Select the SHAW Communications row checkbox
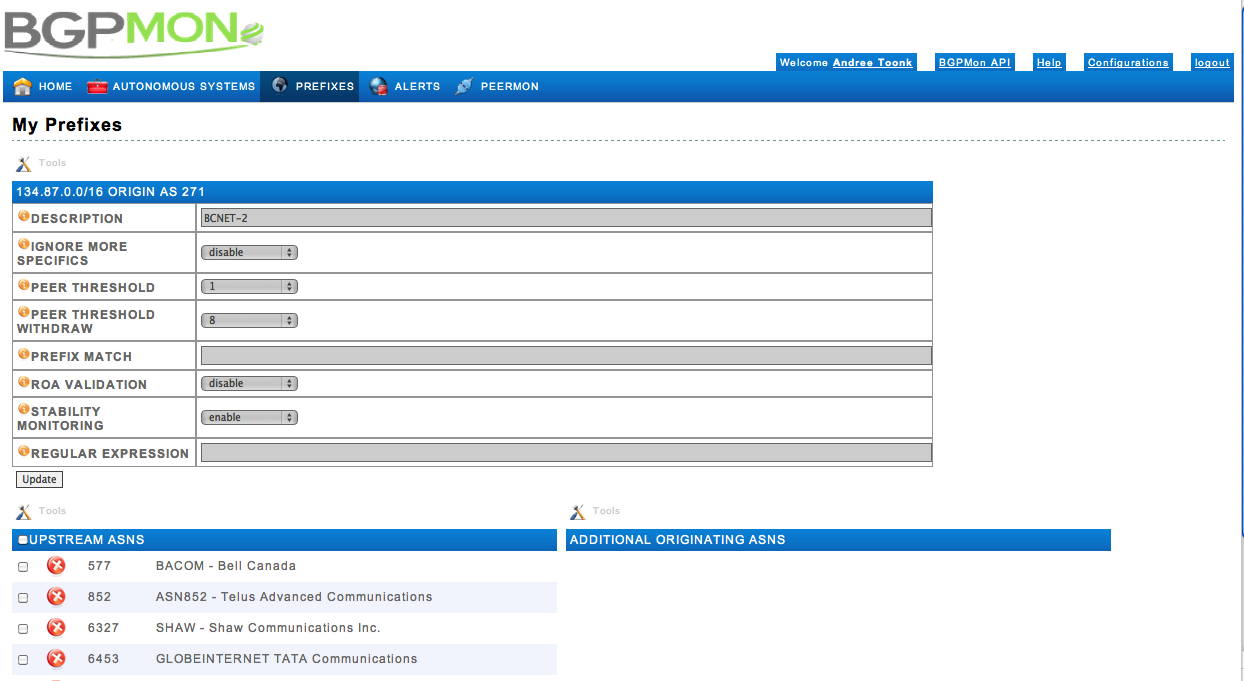The height and width of the screenshot is (681, 1244). [x=23, y=629]
